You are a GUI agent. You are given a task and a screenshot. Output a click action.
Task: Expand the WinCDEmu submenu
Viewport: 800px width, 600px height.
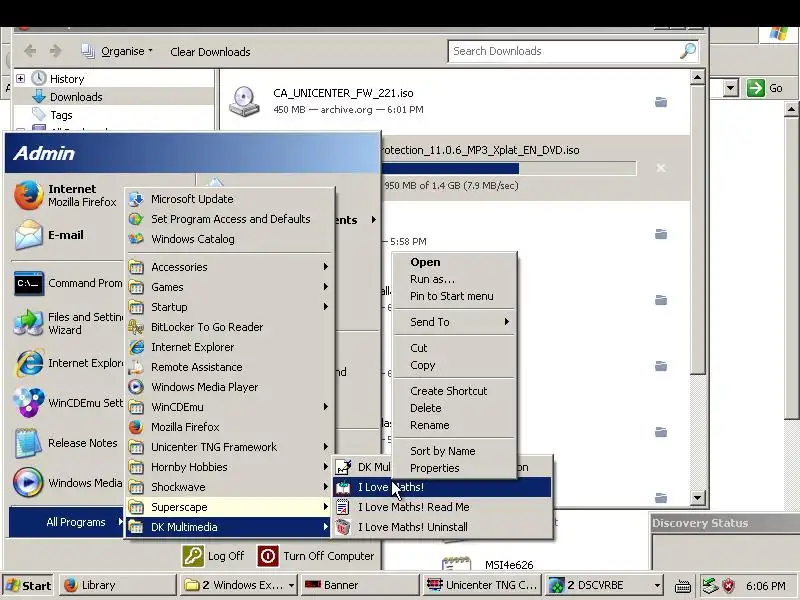point(230,407)
